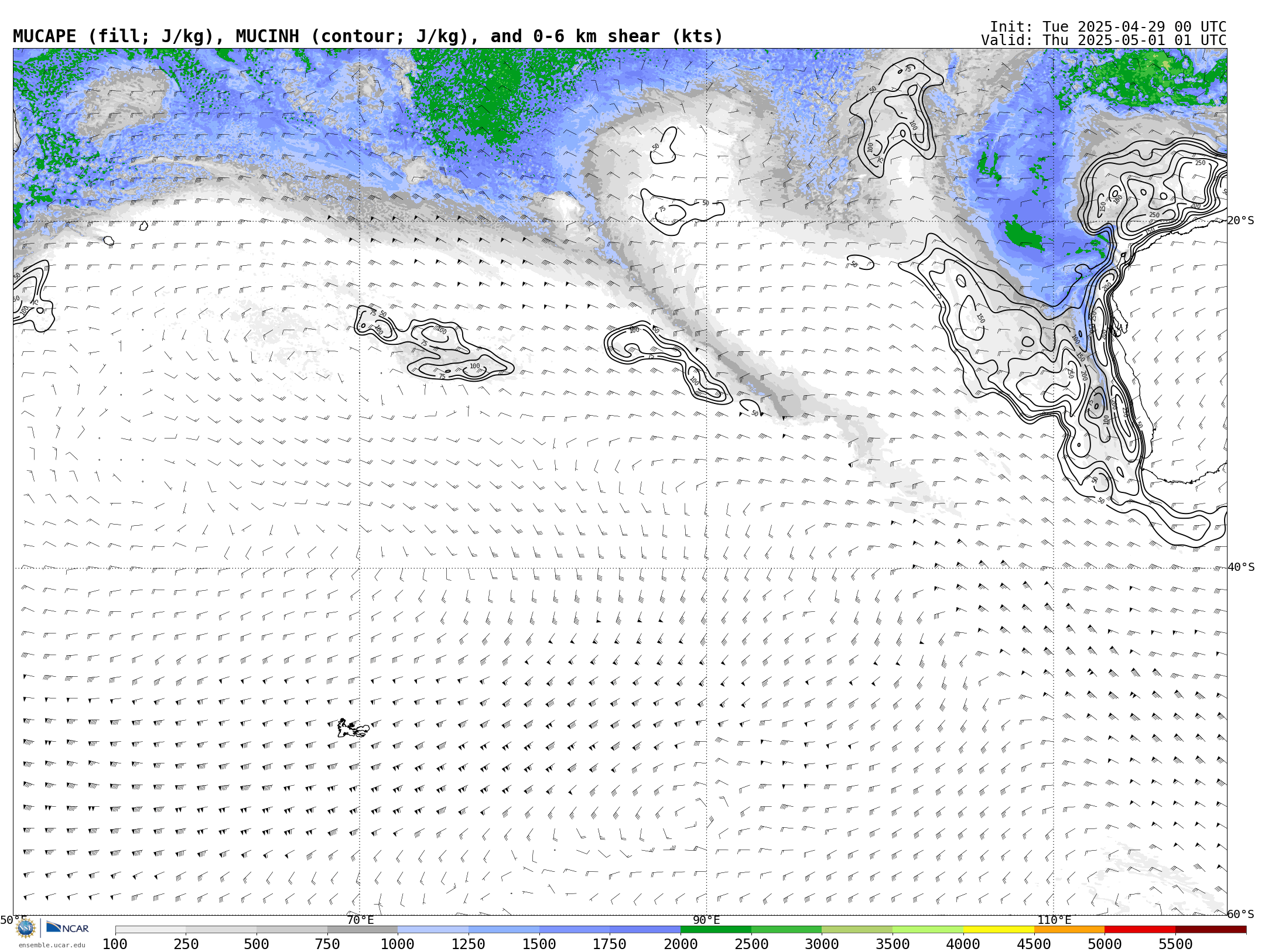Pick the deep blue 1750–2000 colorbar swatch
1265x952 pixels.
[x=645, y=930]
